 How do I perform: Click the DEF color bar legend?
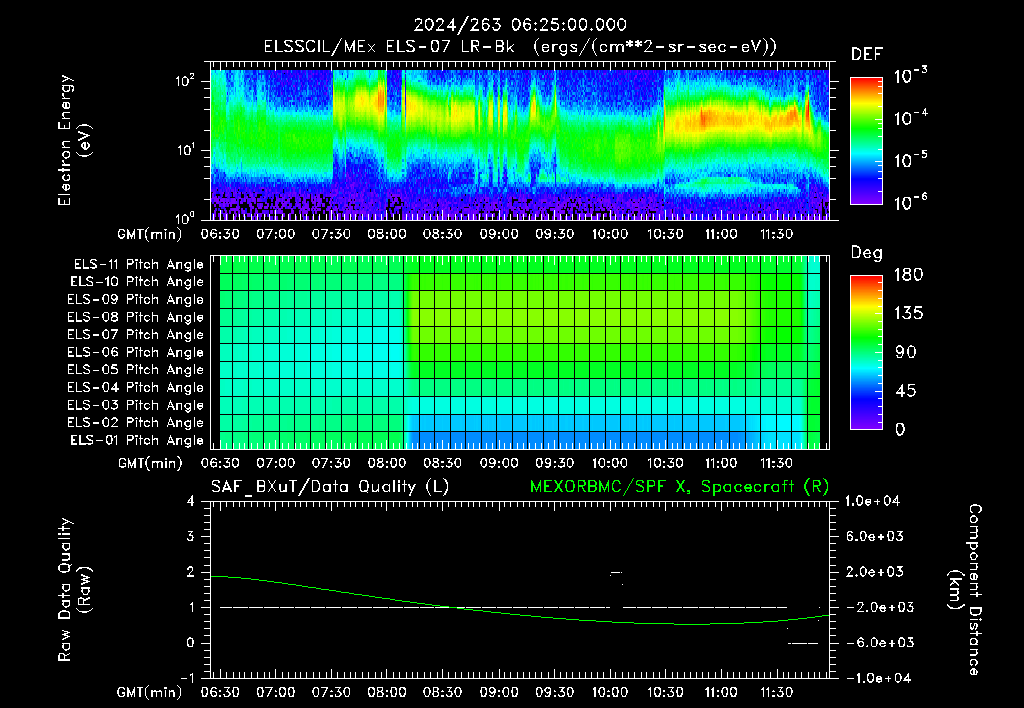(866, 140)
